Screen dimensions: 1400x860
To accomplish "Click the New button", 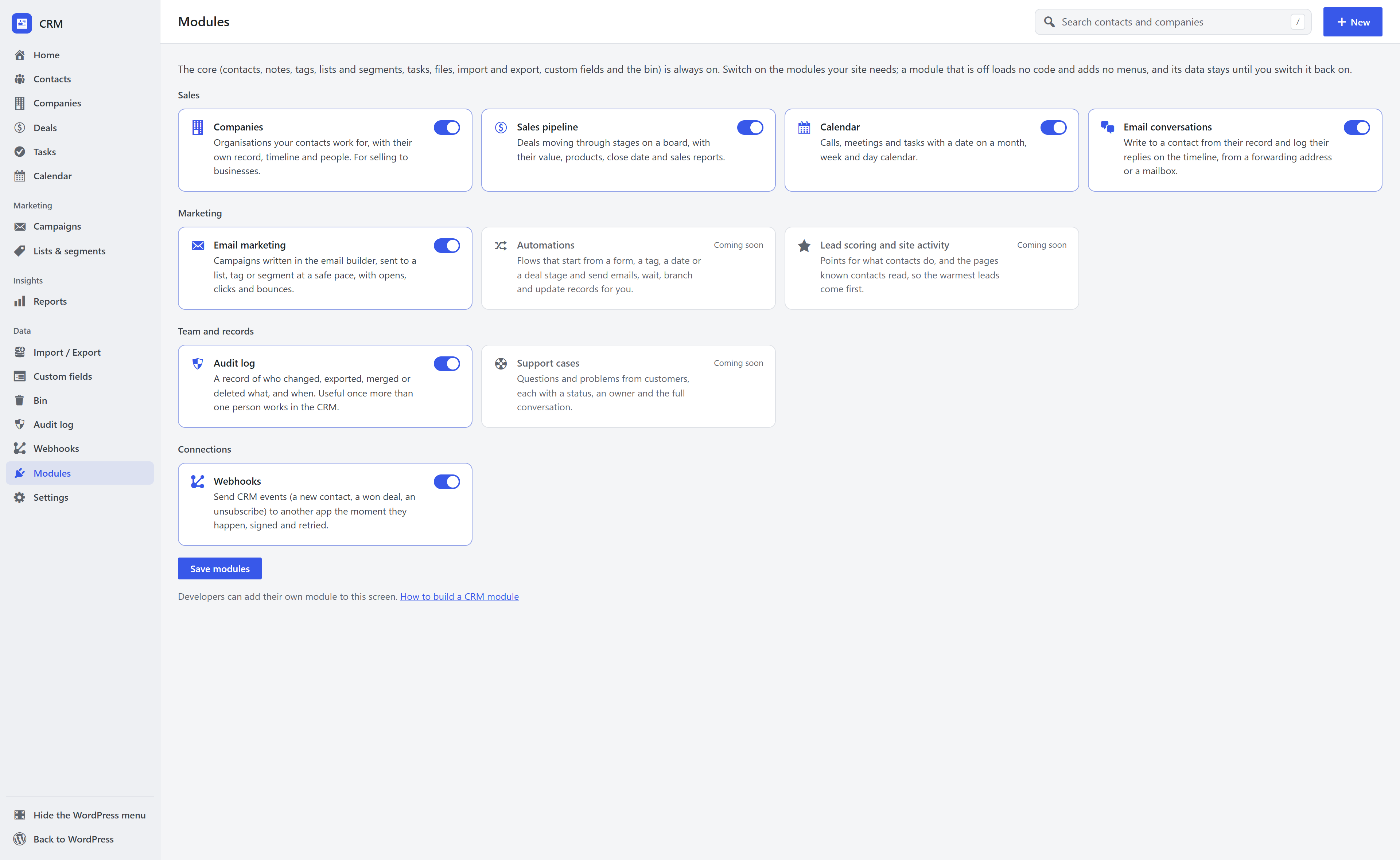I will pyautogui.click(x=1352, y=21).
